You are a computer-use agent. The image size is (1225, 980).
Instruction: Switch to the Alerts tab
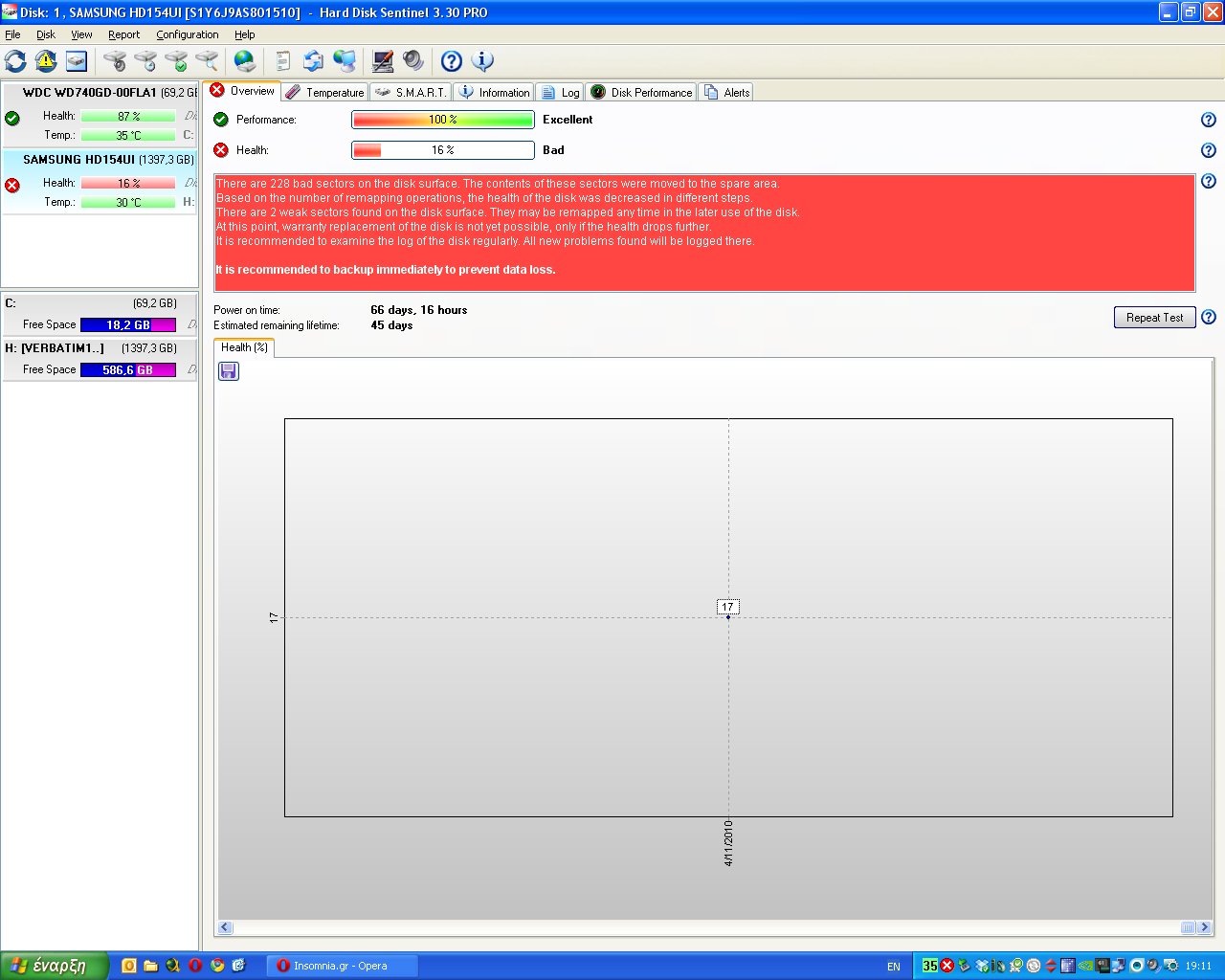(x=726, y=93)
